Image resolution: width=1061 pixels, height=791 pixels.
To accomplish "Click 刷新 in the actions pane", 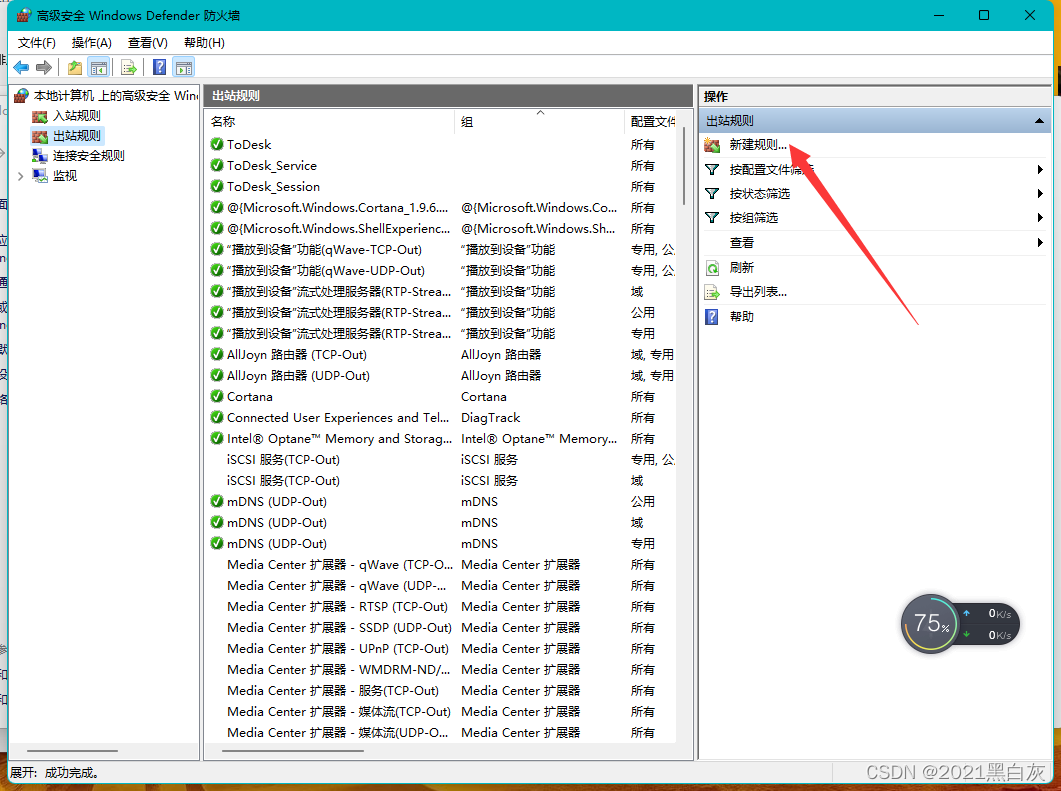I will (742, 268).
